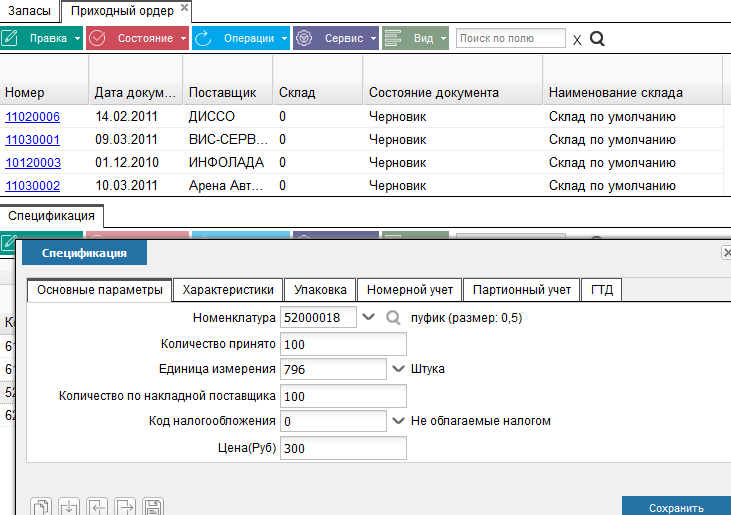Close the Приходный ордер tab
The image size is (731, 515).
coord(185,7)
